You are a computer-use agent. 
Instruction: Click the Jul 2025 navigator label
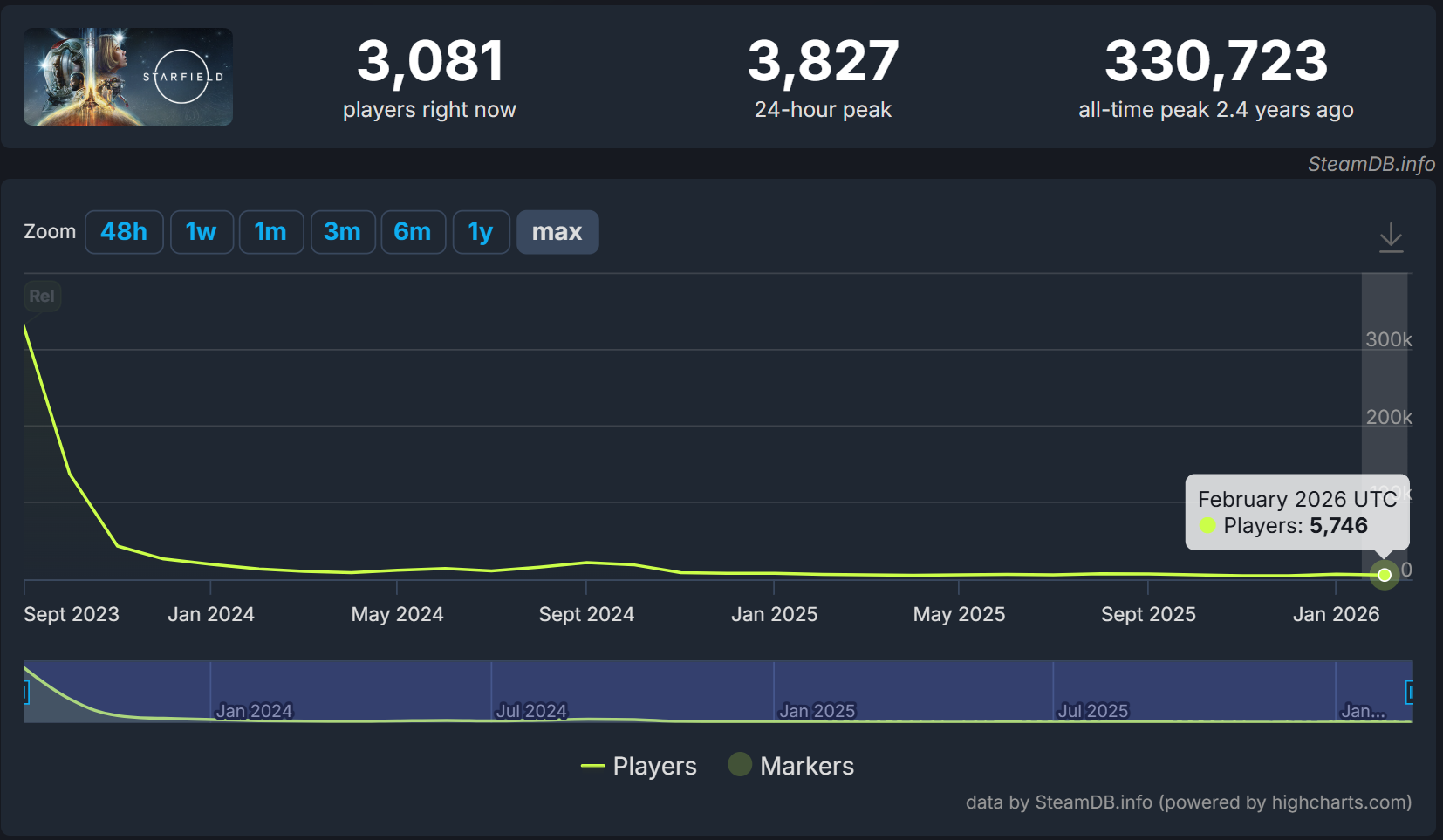click(1093, 711)
